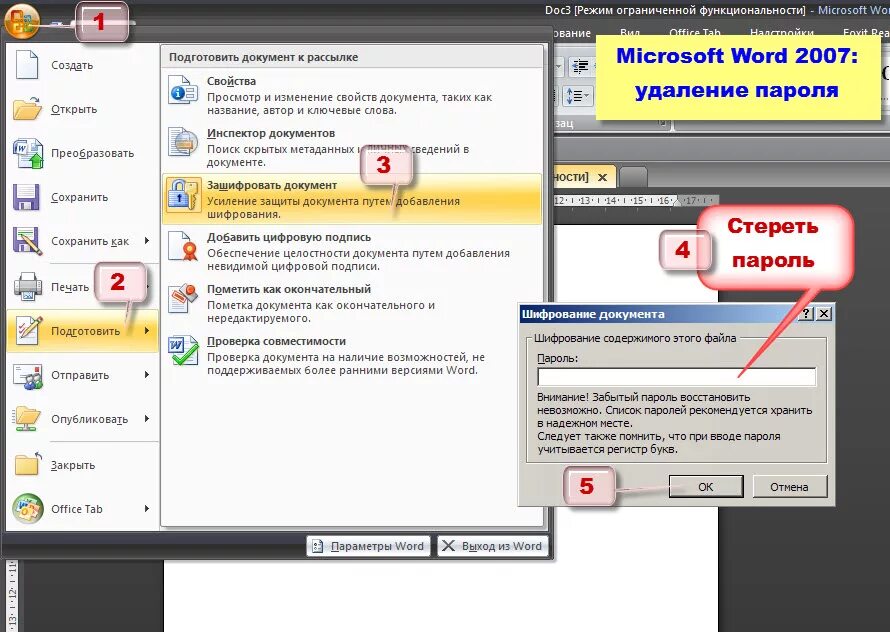Open the Office Tab ribbon tab
Viewport: 890px width, 632px height.
694,33
